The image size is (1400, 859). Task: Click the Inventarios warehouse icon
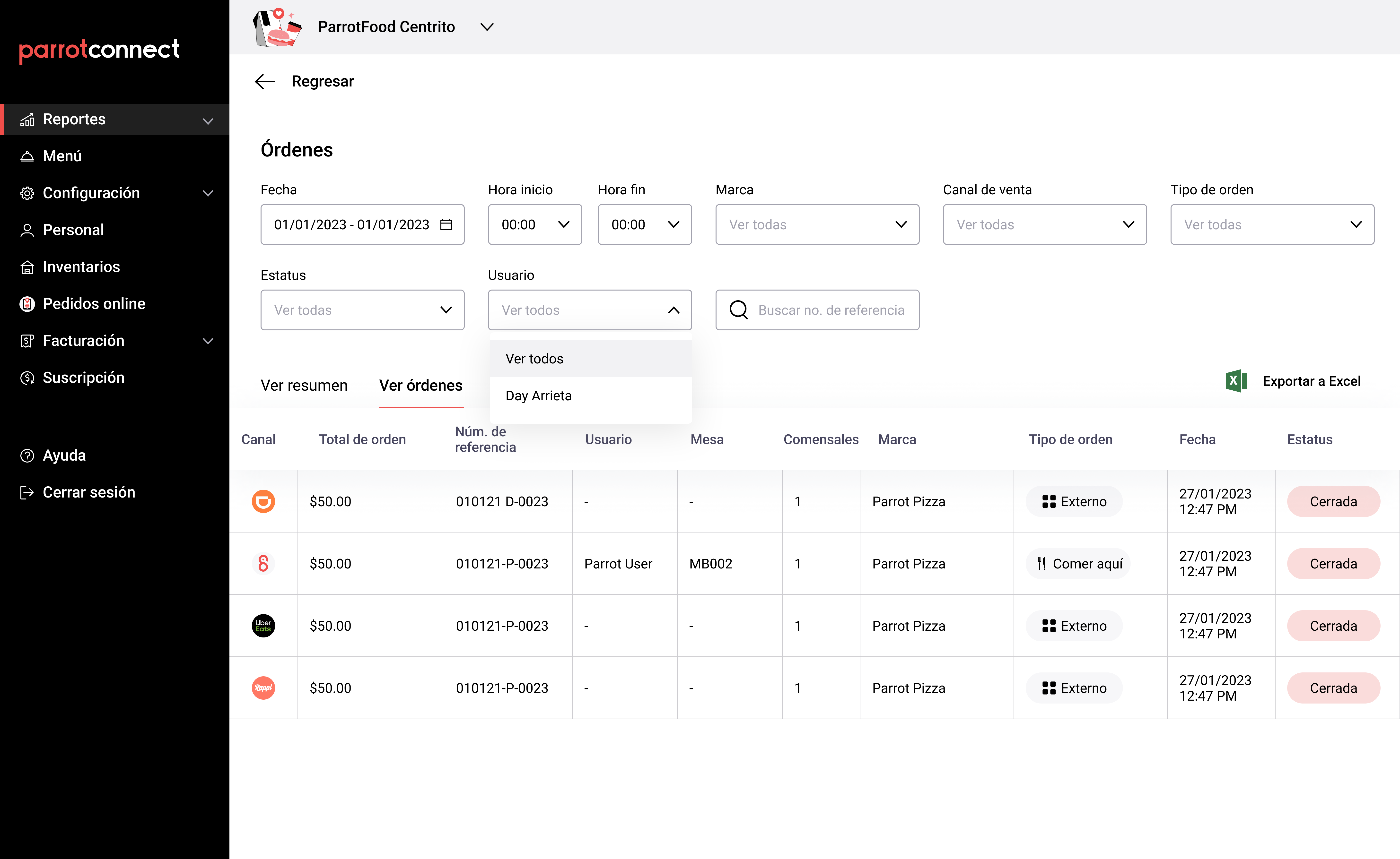pos(27,267)
